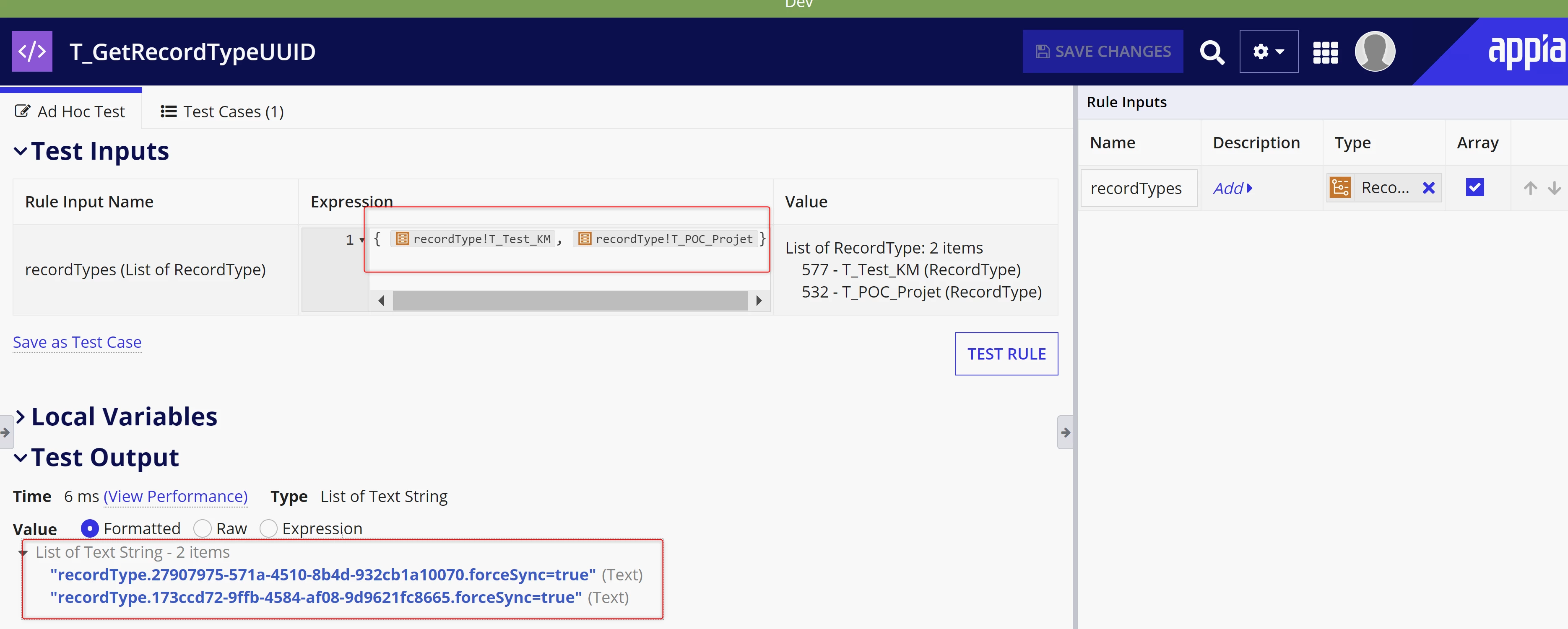Image resolution: width=1568 pixels, height=629 pixels.
Task: Move recordTypes input up
Action: click(1530, 189)
